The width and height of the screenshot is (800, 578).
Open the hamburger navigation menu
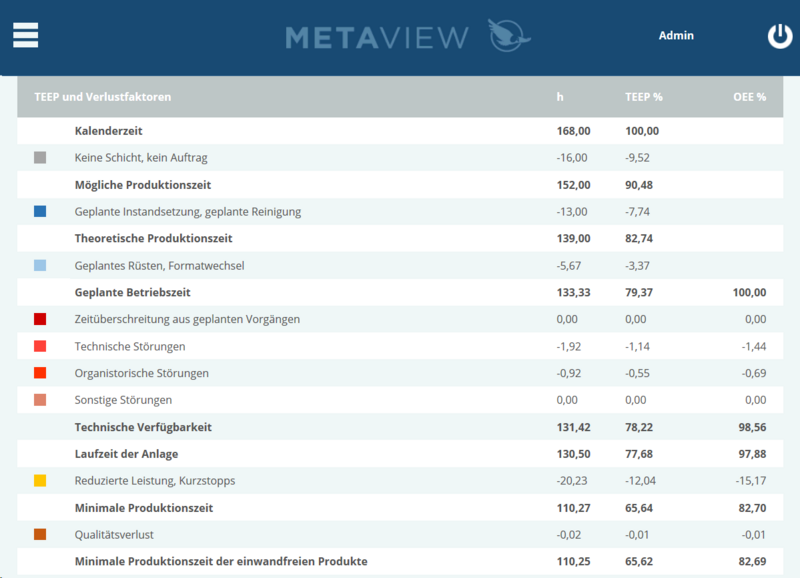tap(24, 34)
